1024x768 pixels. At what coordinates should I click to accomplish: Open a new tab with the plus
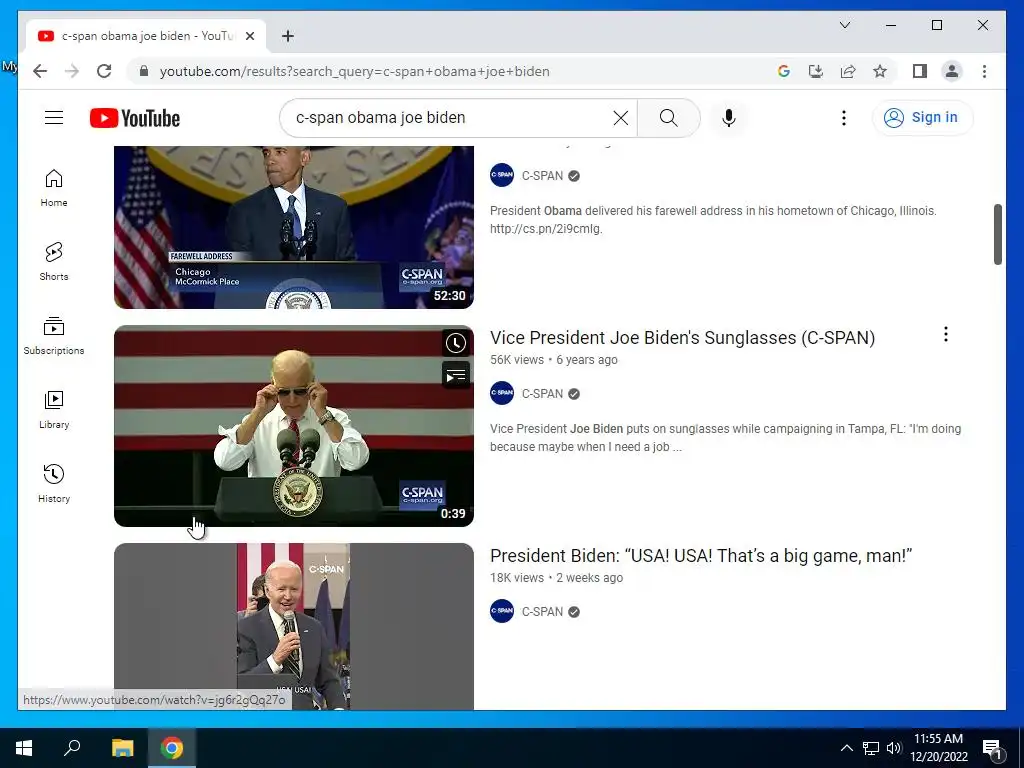pyautogui.click(x=287, y=36)
